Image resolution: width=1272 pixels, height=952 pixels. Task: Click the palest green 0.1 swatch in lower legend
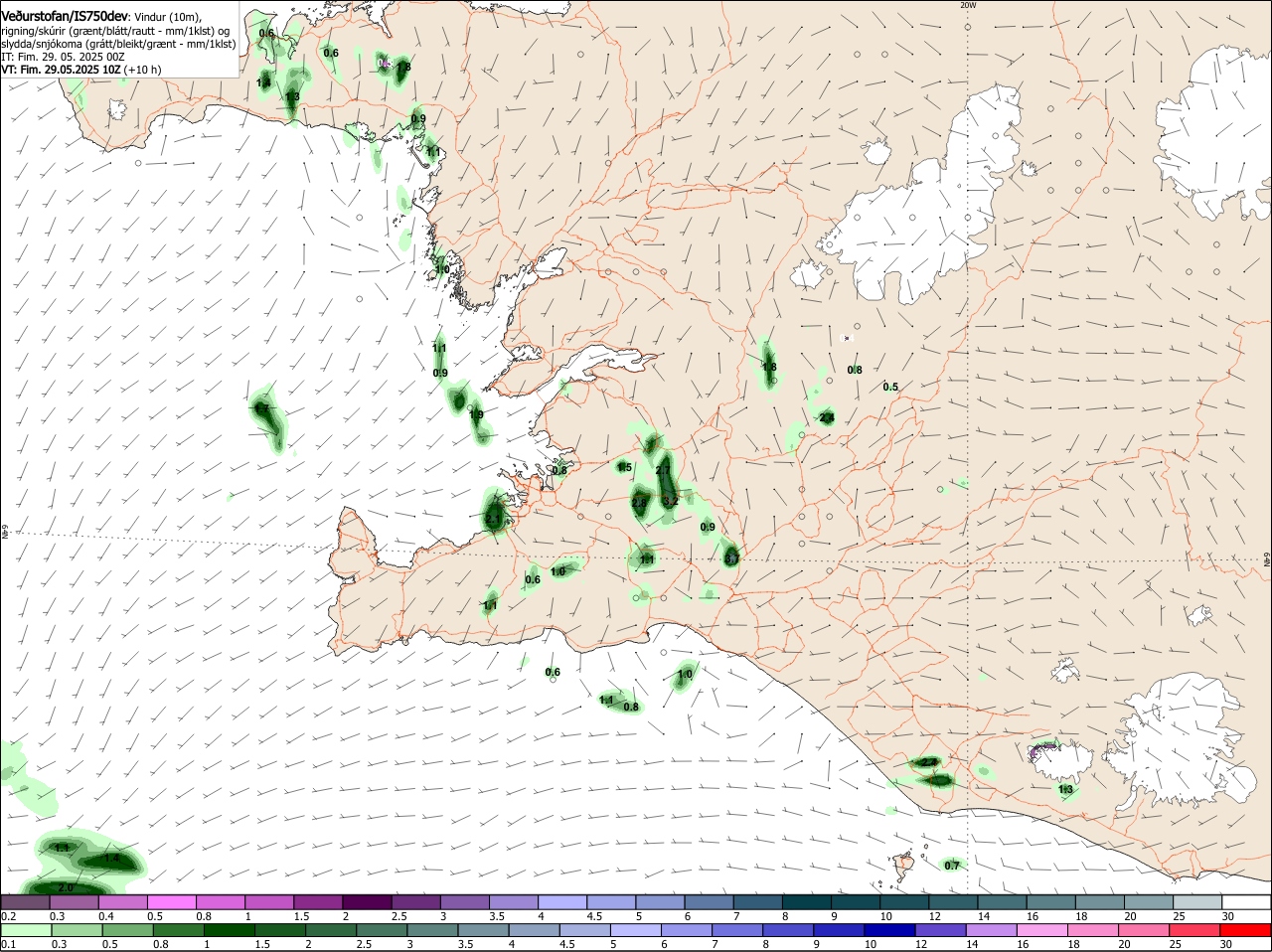(x=25, y=930)
